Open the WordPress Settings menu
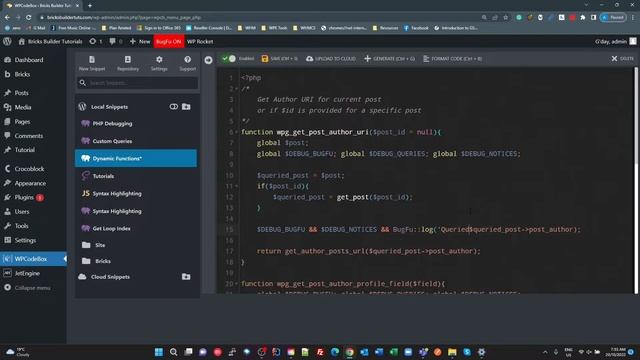 click(x=33, y=240)
